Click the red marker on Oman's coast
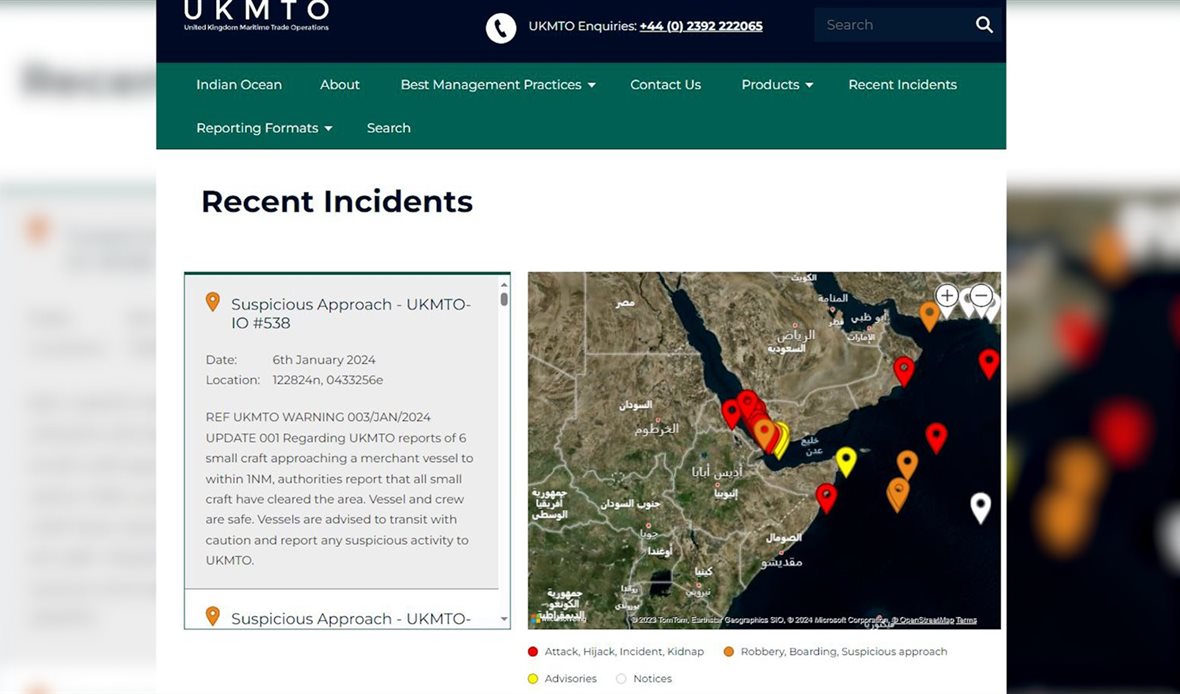Viewport: 1180px width, 694px height. coord(904,371)
